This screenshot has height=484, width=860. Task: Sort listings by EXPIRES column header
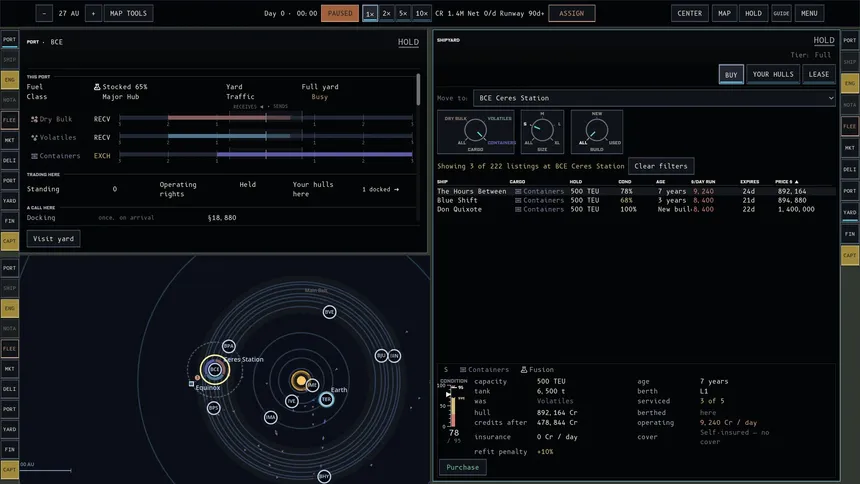[x=749, y=182]
